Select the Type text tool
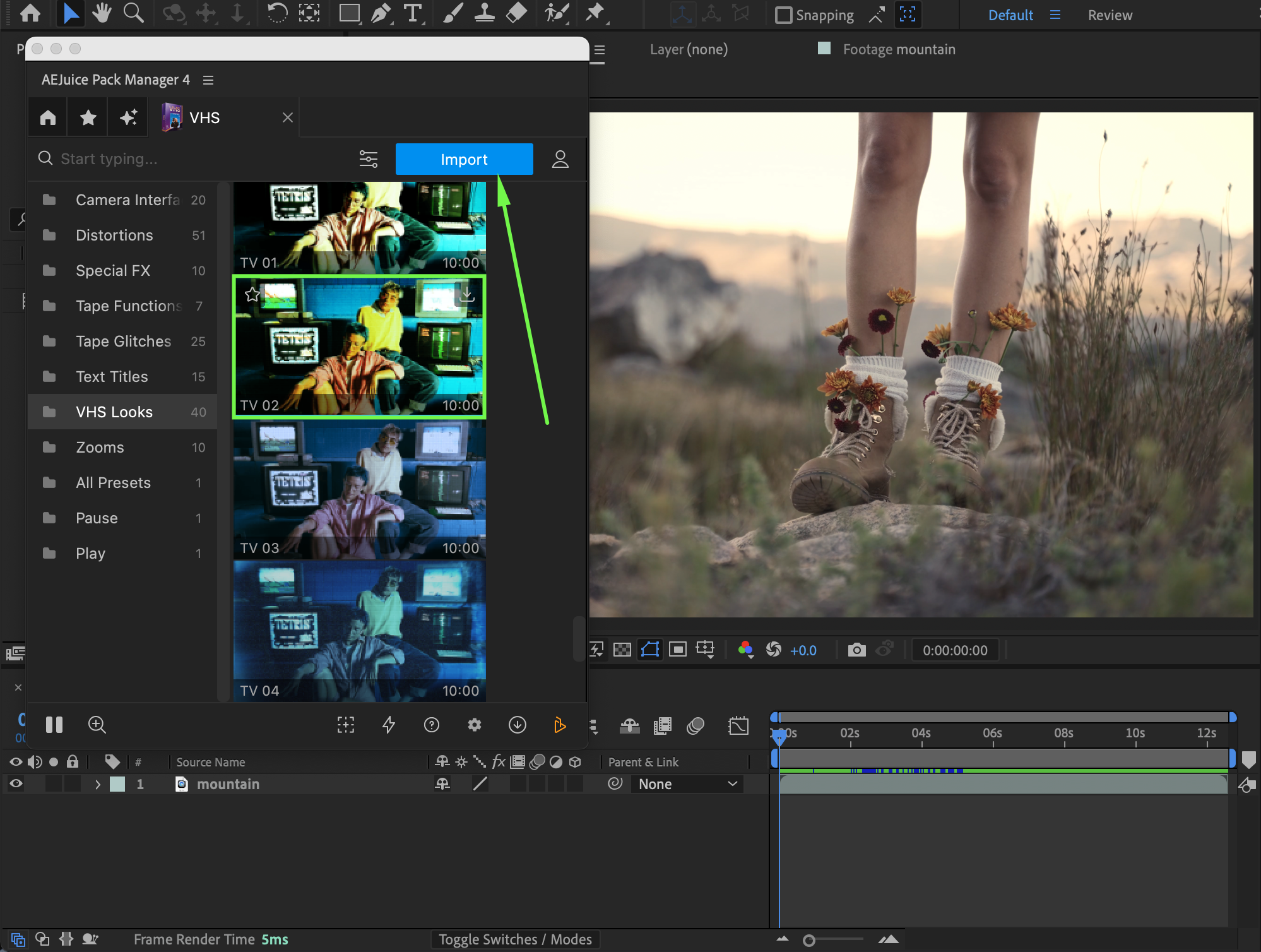The height and width of the screenshot is (952, 1261). pos(413,13)
